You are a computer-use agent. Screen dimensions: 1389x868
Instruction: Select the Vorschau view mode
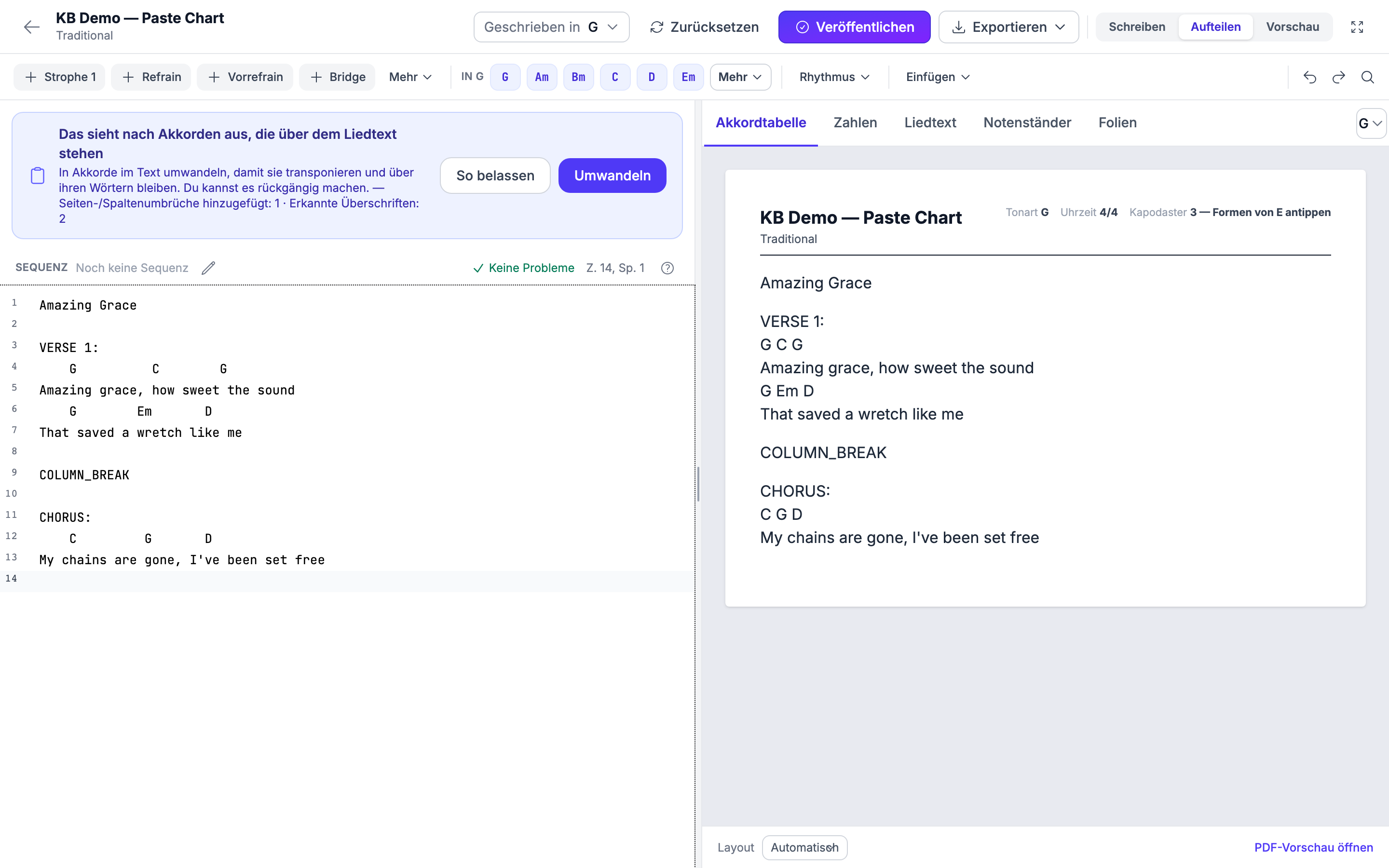[x=1293, y=27]
